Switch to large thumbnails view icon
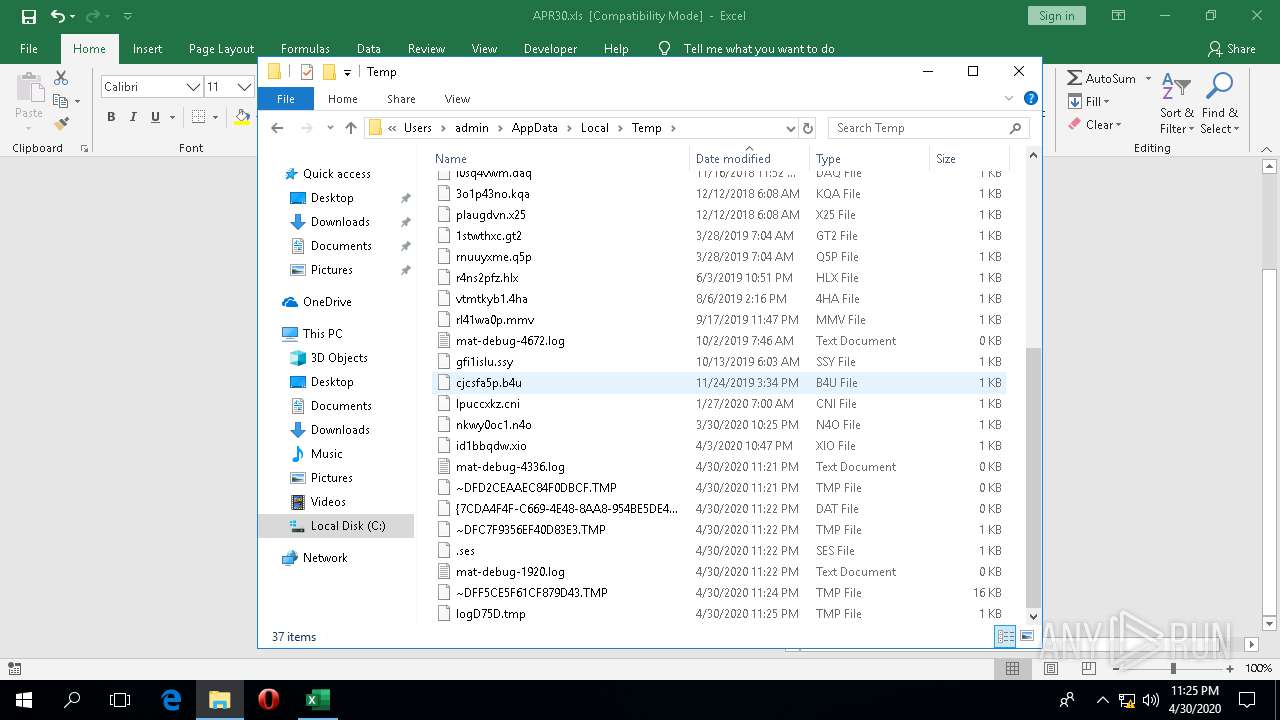Screen dimensions: 1280x720 1027,636
